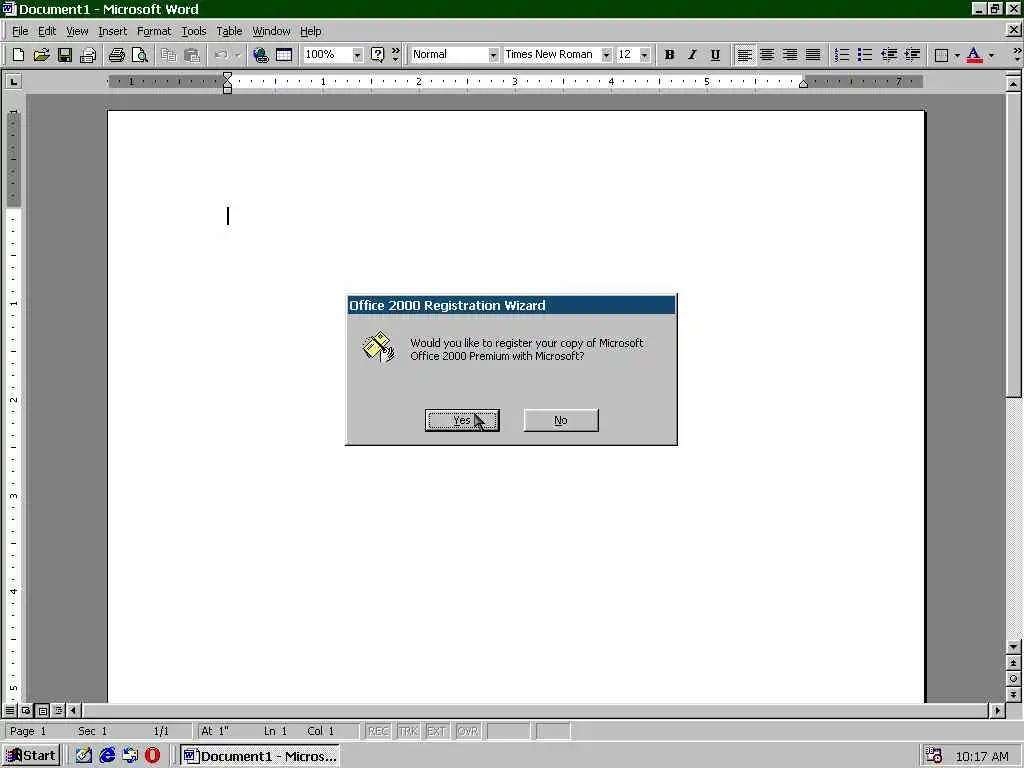Click the tab stop selector at ruler corner
The height and width of the screenshot is (768, 1024).
[x=13, y=82]
